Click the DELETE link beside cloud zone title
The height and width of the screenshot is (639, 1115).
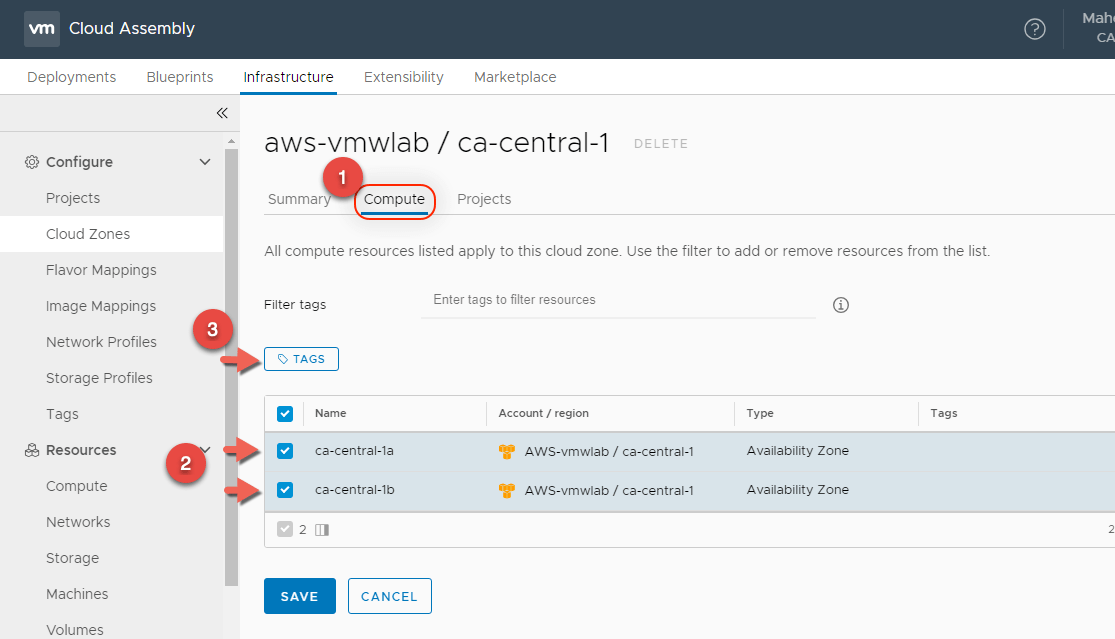pyautogui.click(x=661, y=144)
